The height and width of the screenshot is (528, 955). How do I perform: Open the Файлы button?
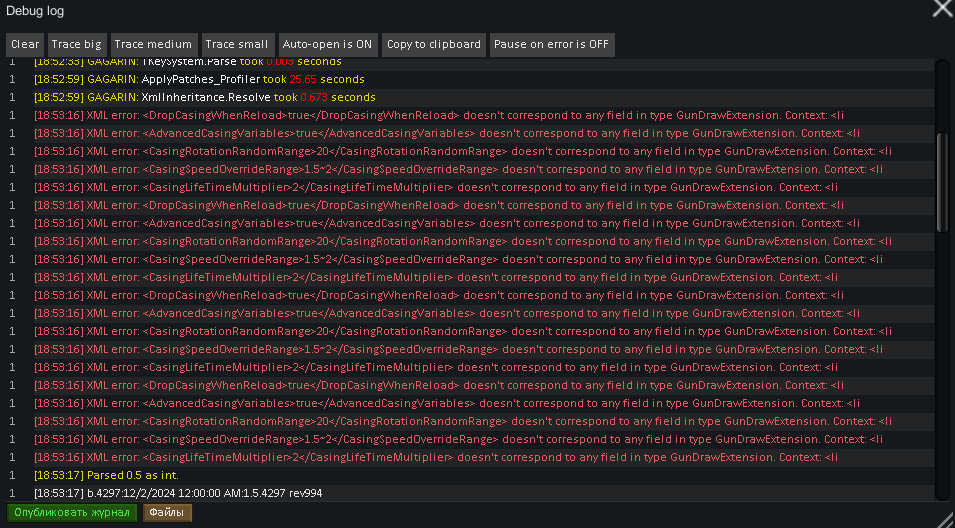(x=167, y=513)
